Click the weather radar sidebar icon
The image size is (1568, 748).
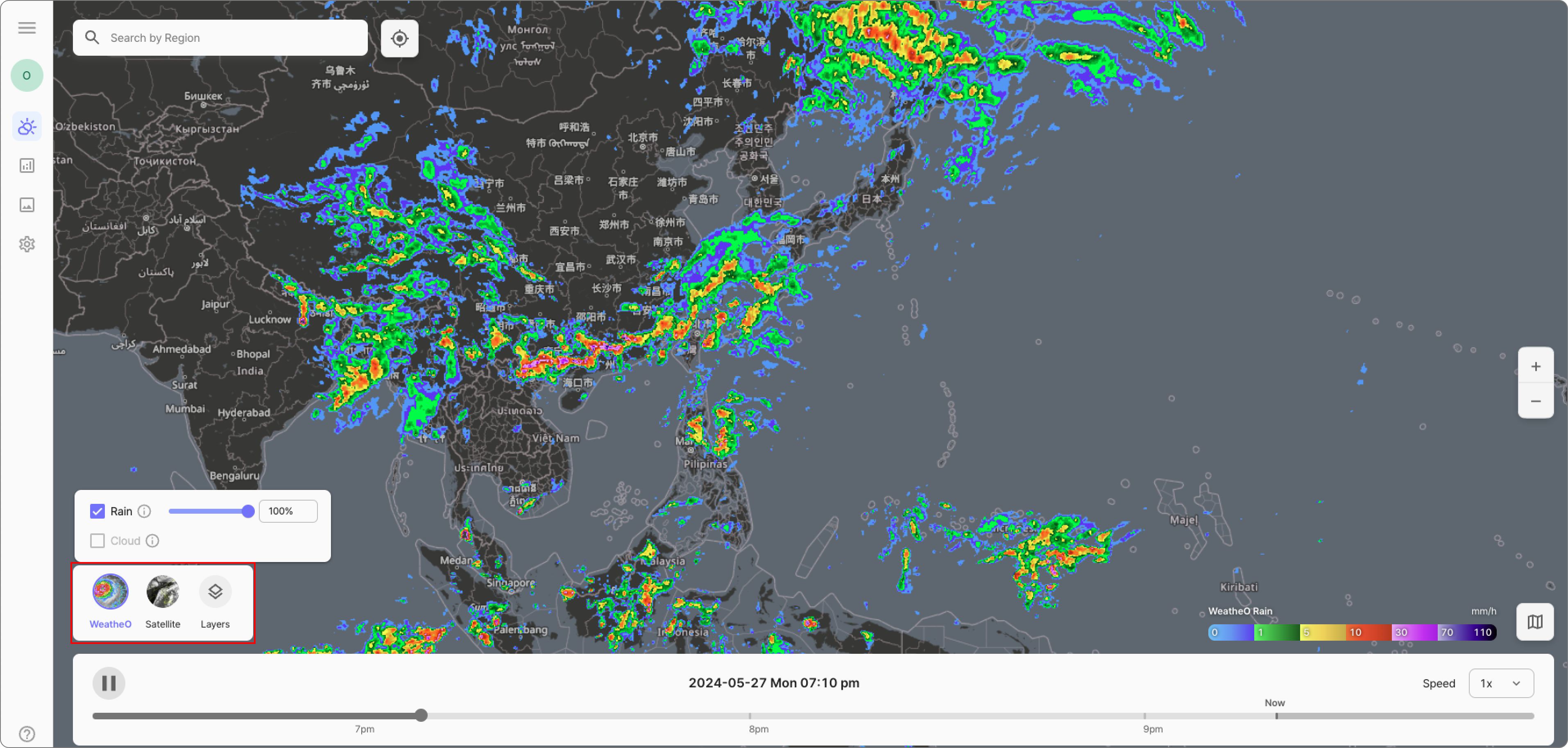tap(27, 127)
